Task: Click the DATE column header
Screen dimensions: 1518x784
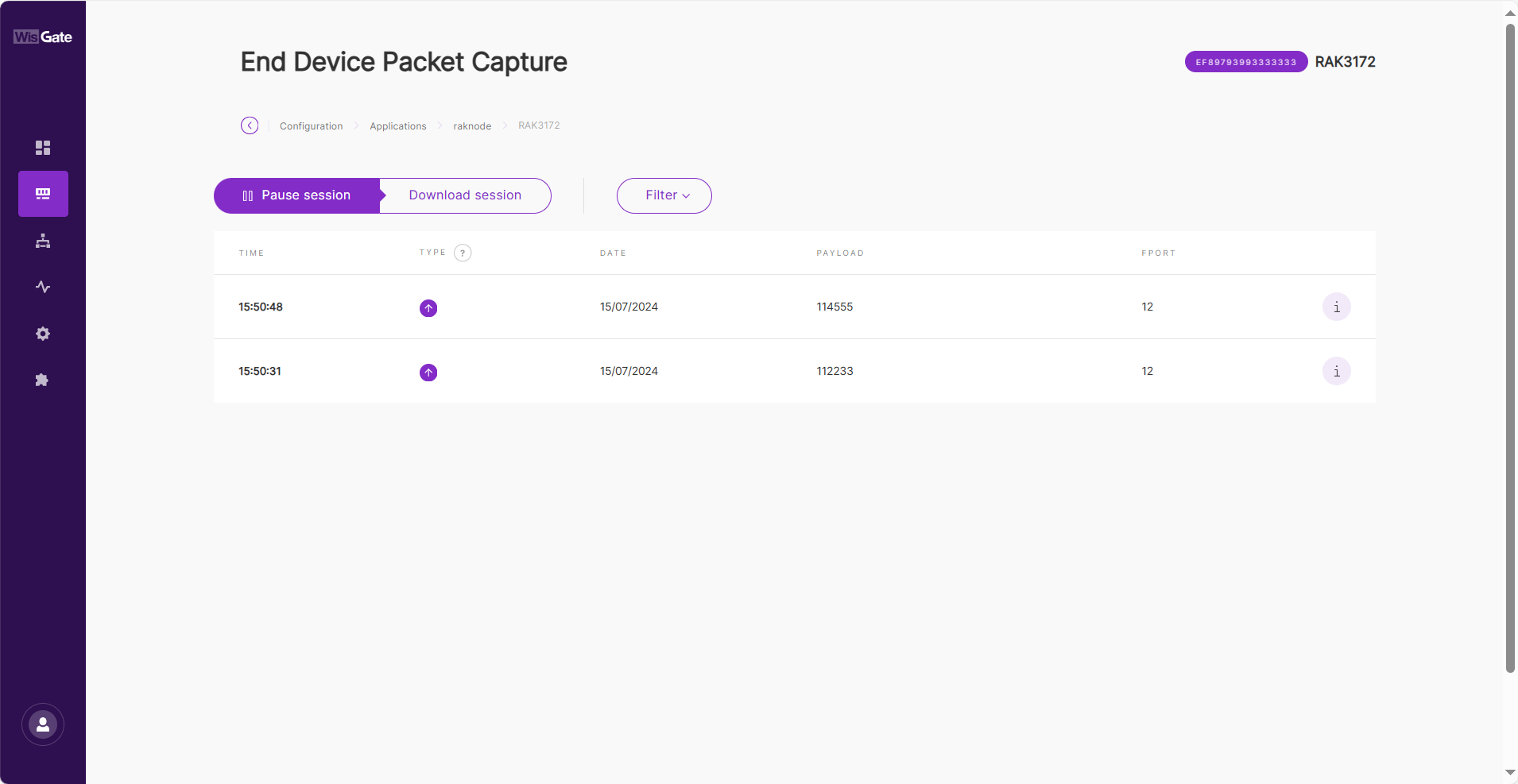Action: pos(613,253)
